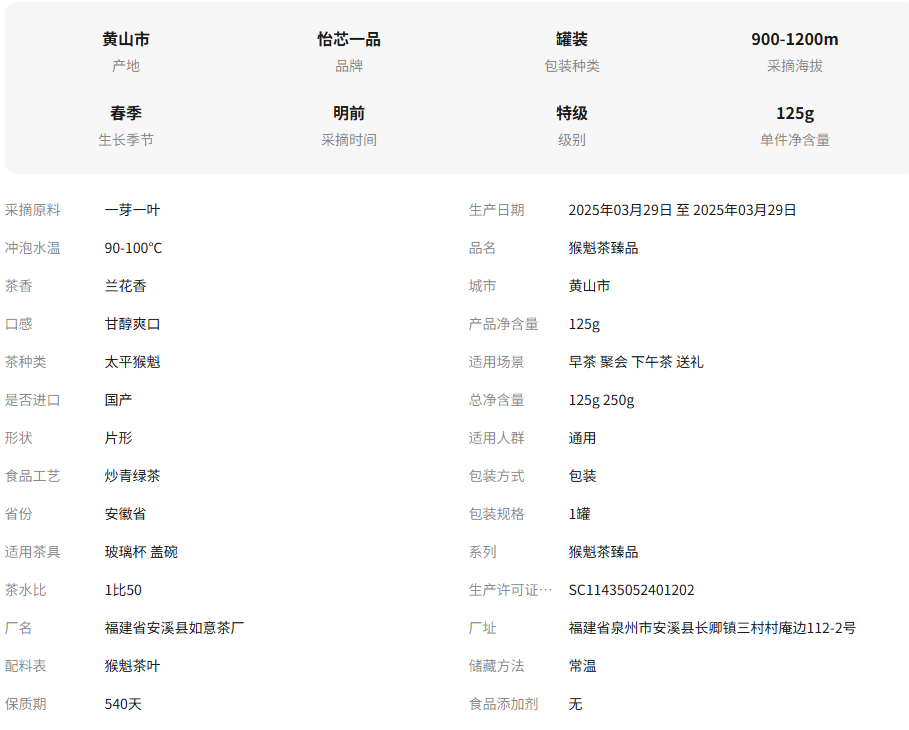Select the 炒青绿茶 food process value

pyautogui.click(x=132, y=476)
